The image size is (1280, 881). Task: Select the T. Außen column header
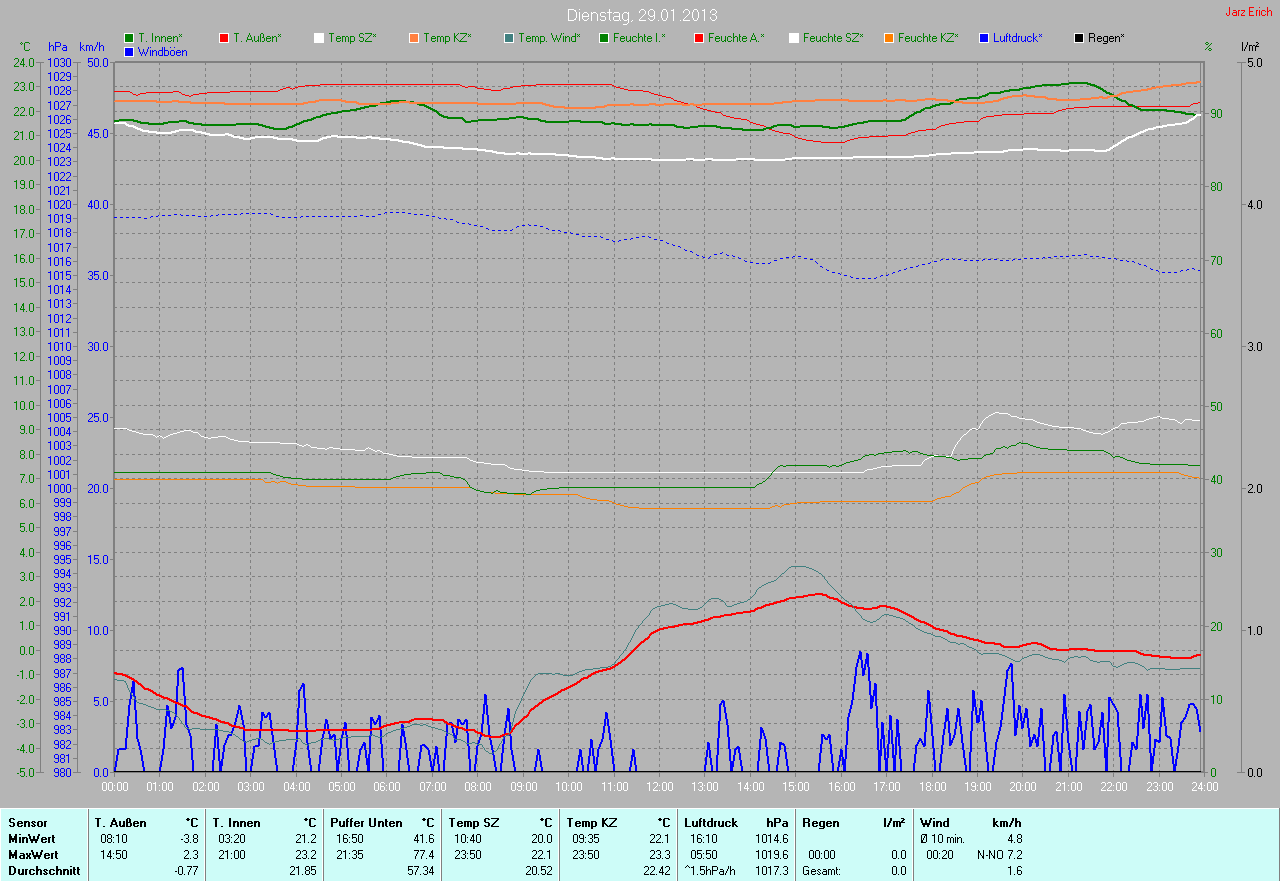tap(121, 822)
